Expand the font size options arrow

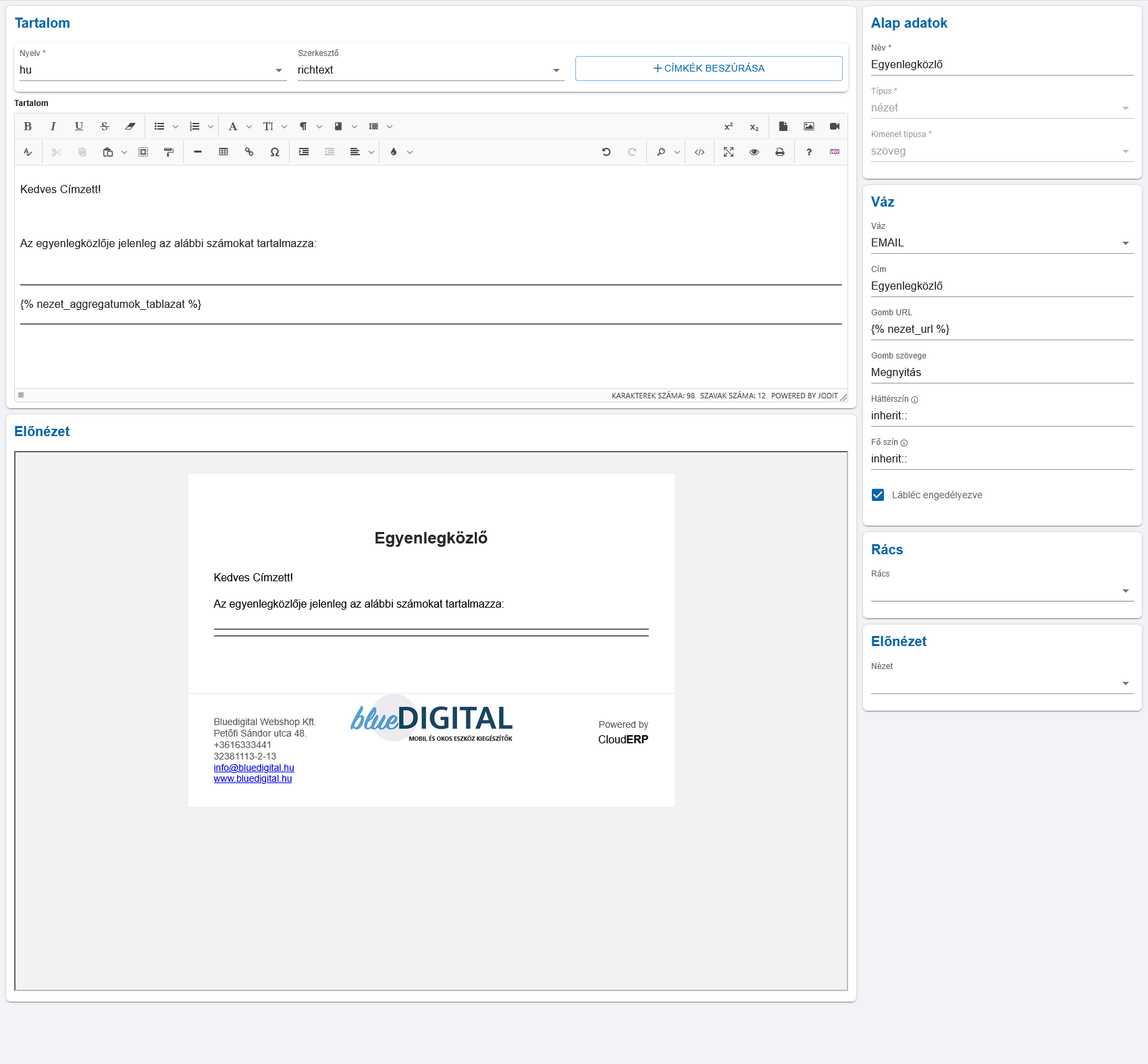click(284, 126)
